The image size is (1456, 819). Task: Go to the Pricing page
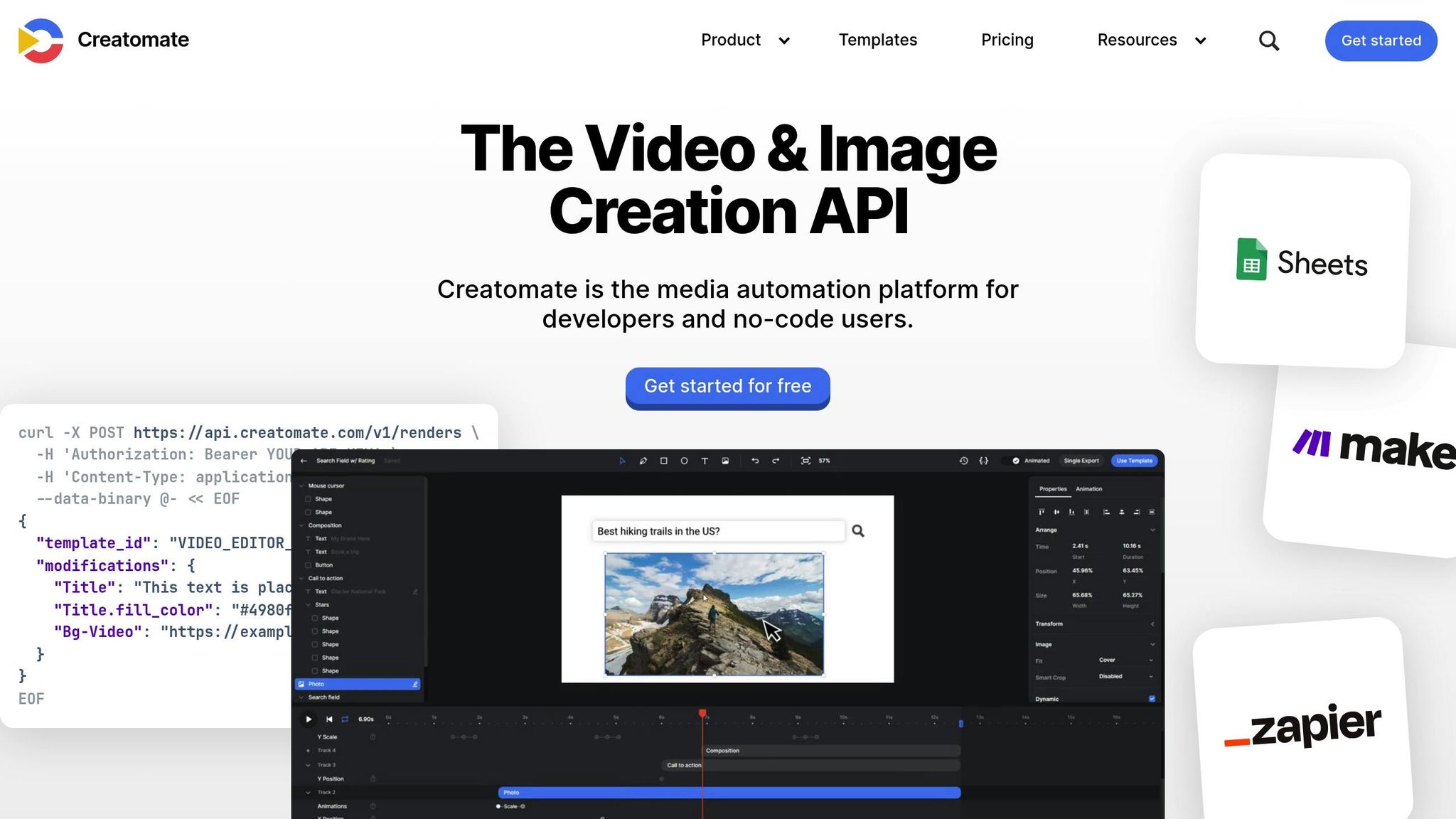(x=1007, y=41)
